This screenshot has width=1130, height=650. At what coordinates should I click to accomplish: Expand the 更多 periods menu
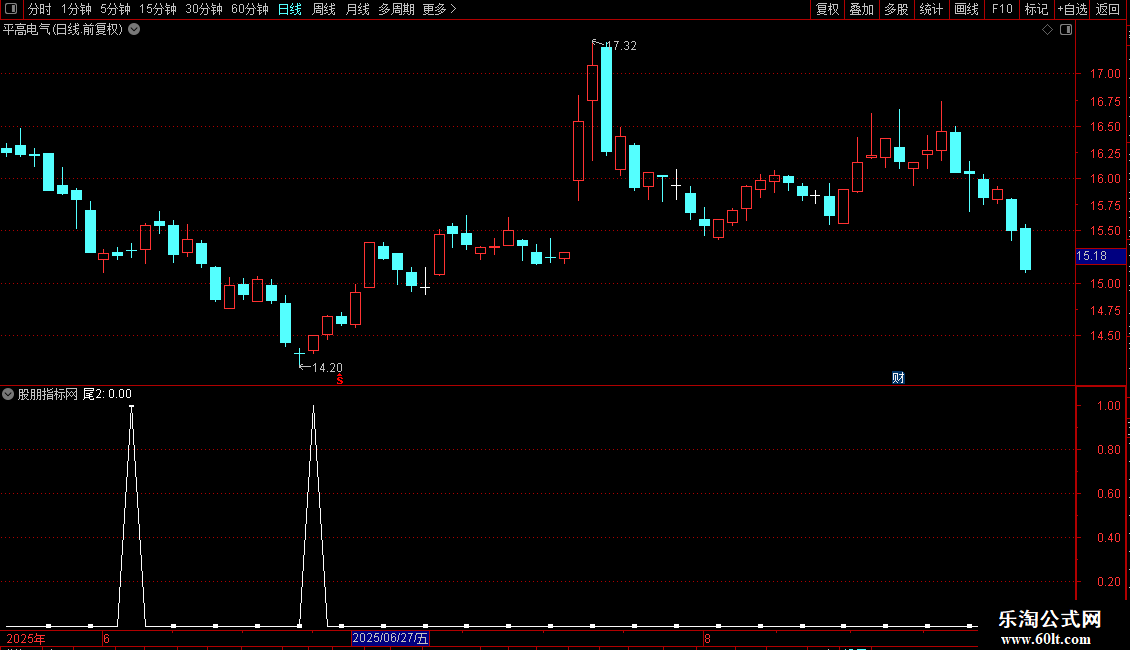[440, 9]
